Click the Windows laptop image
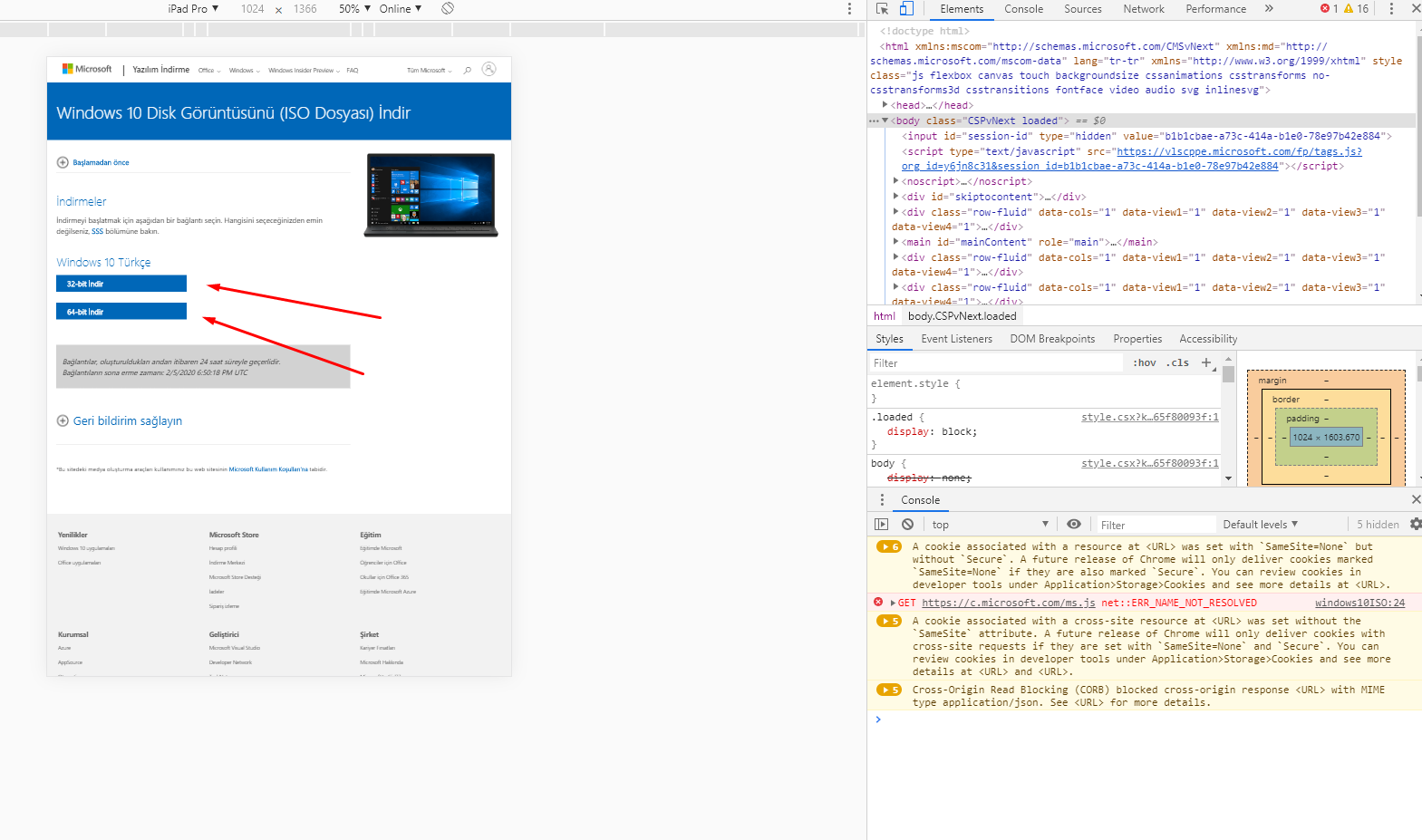The width and height of the screenshot is (1422, 840). tap(430, 195)
